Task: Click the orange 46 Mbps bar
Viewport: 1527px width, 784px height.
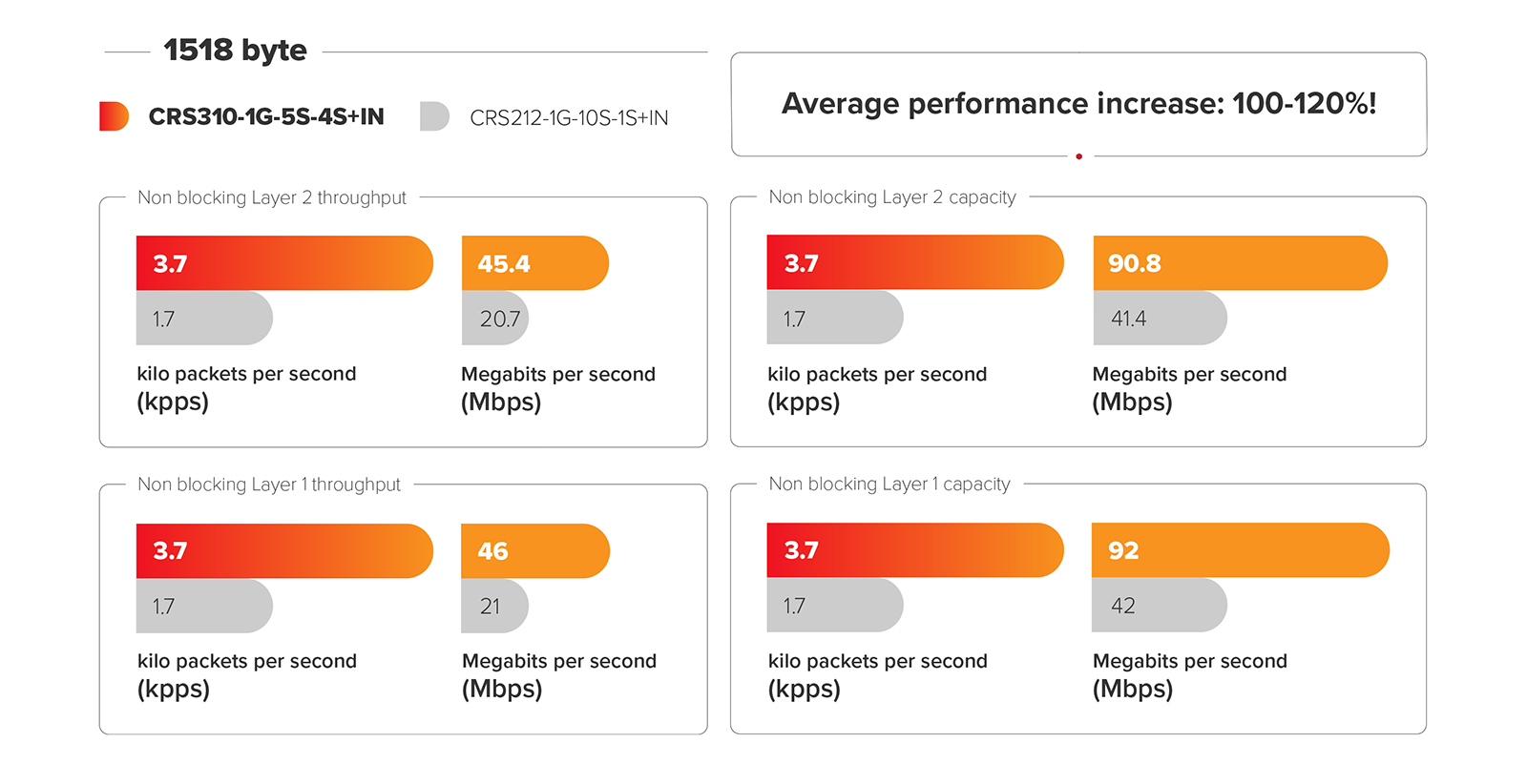Action: [534, 551]
